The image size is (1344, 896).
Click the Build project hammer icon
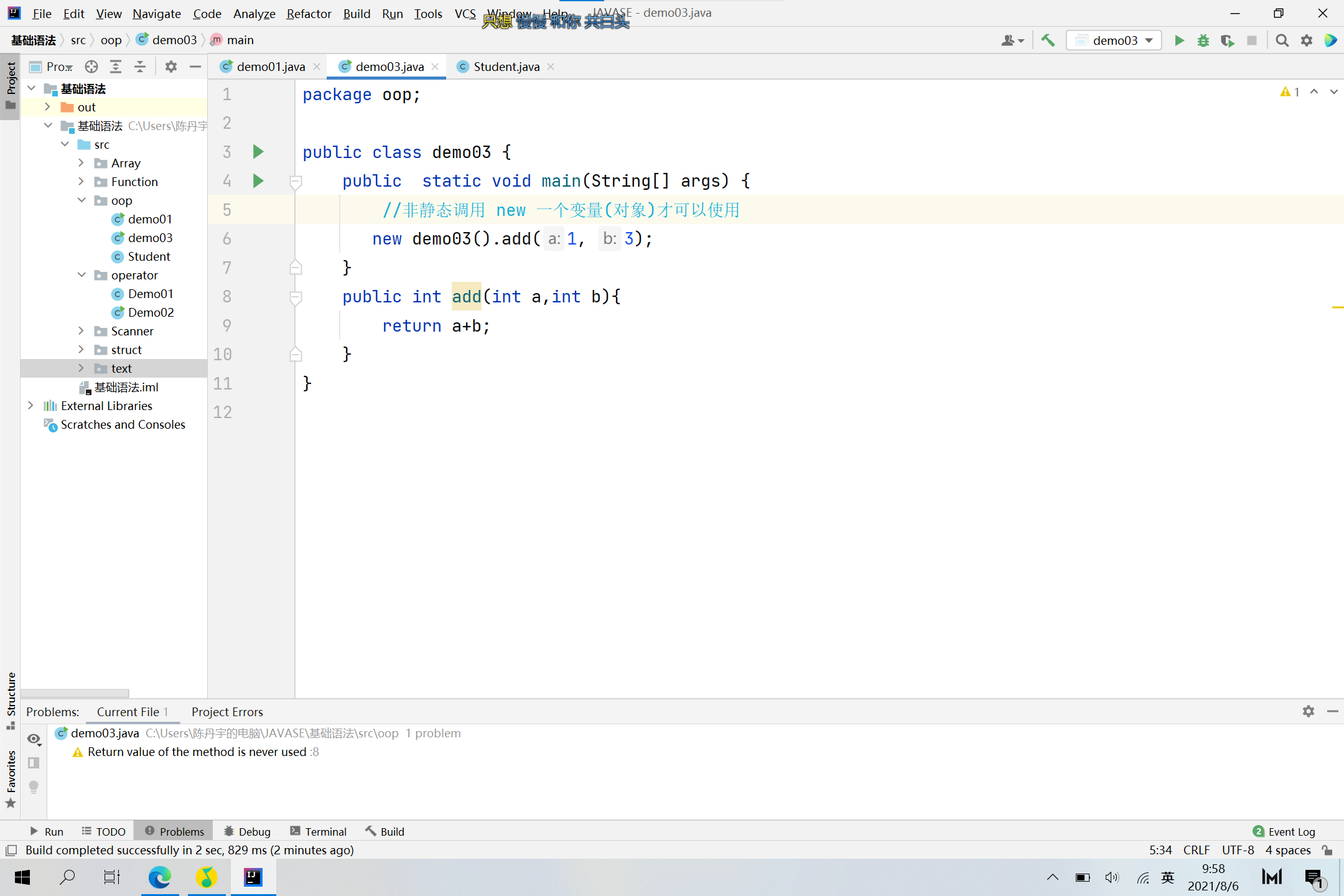click(x=1048, y=40)
